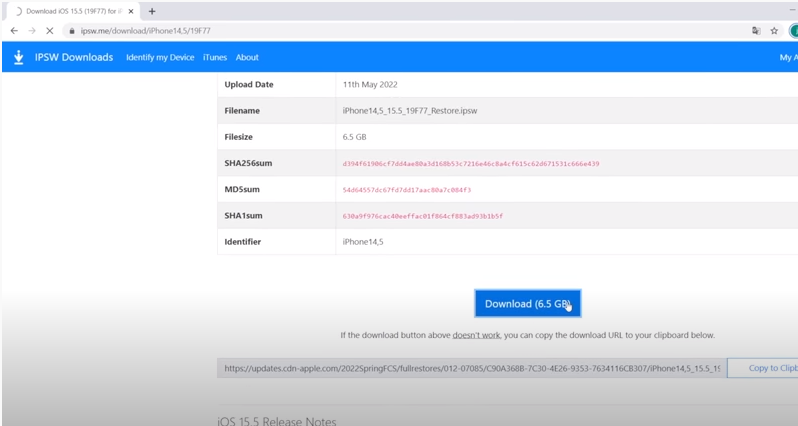
Task: Click the download URL text field
Action: pos(472,368)
